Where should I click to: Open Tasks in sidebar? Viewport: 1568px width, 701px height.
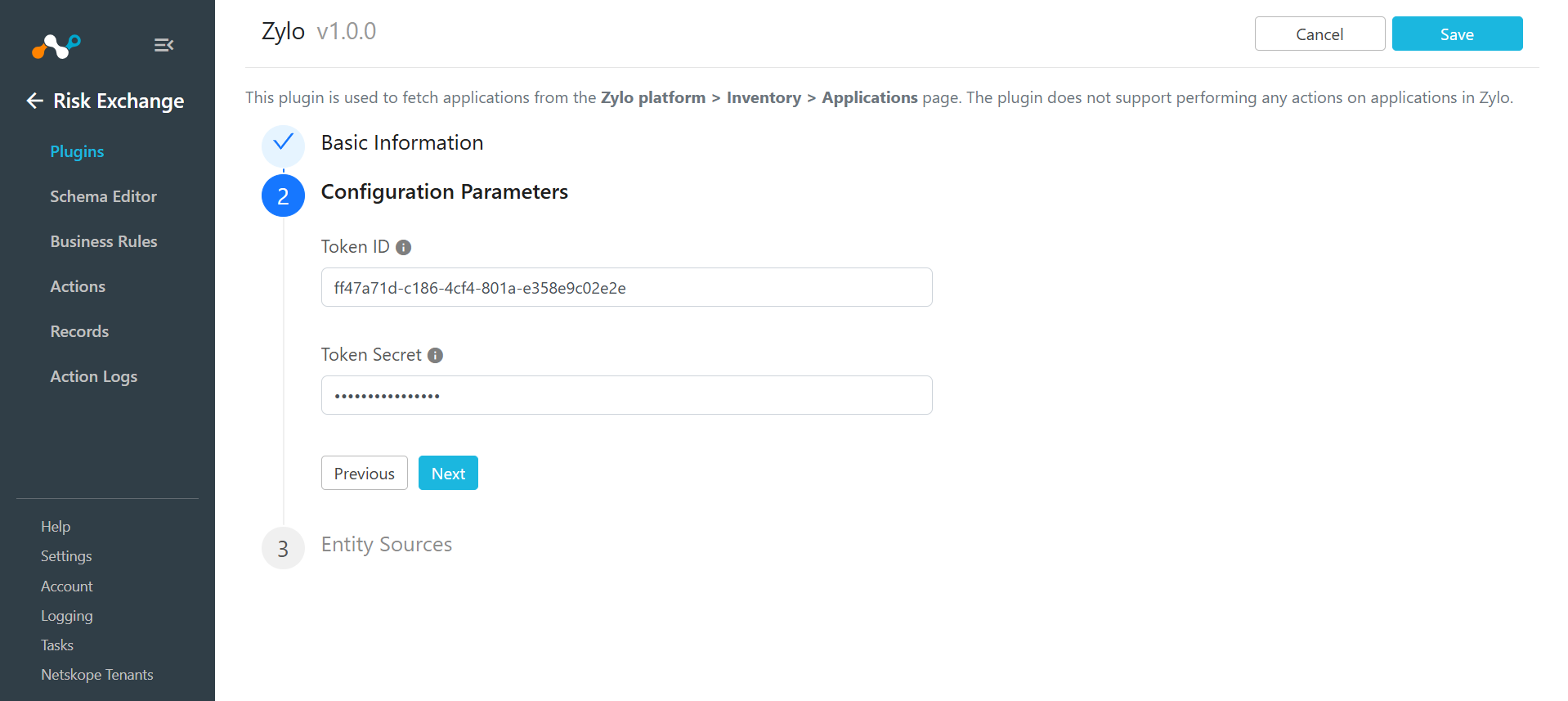pyautogui.click(x=57, y=645)
